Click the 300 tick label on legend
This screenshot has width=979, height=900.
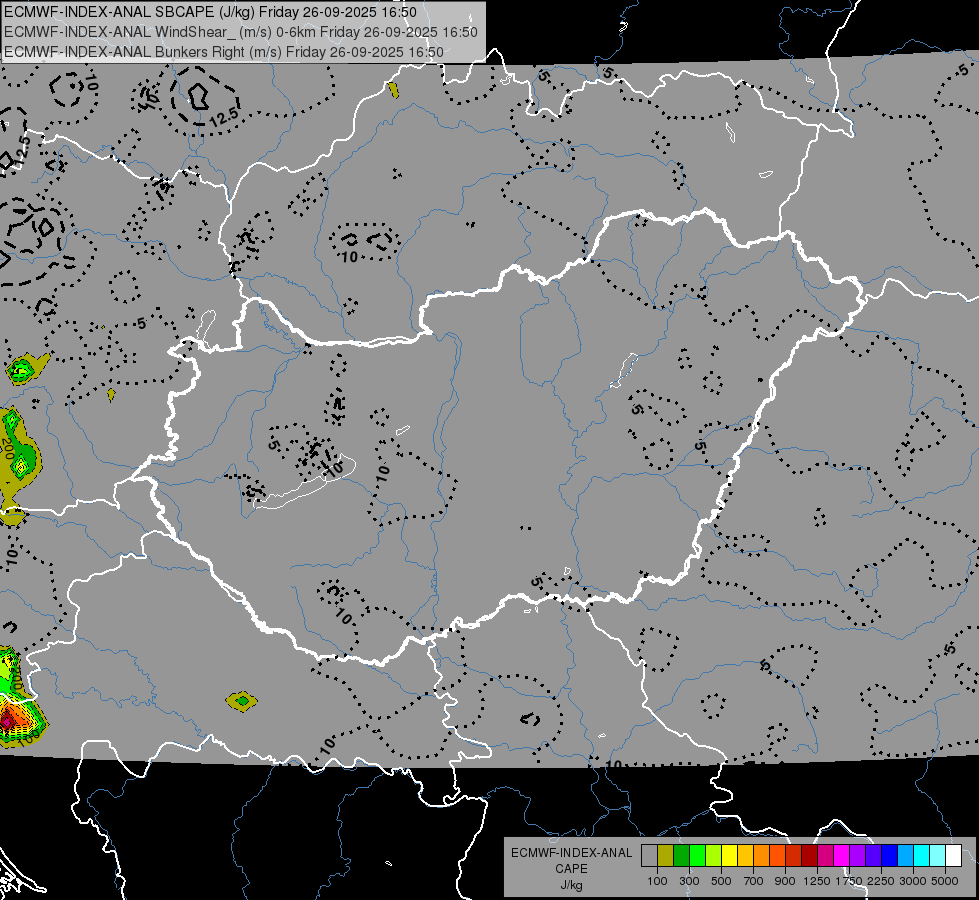click(x=689, y=881)
